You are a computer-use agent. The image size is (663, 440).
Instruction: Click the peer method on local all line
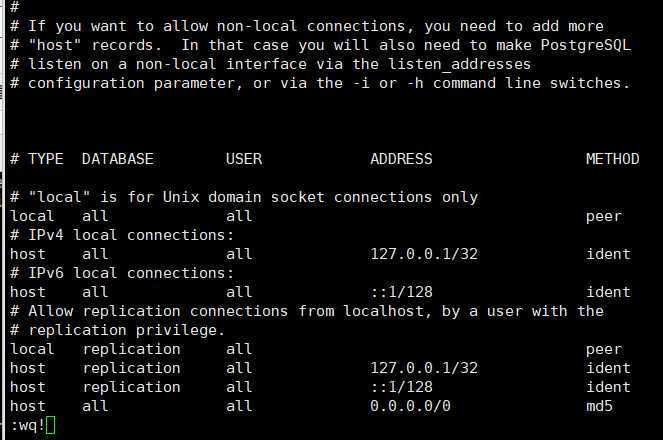click(604, 216)
